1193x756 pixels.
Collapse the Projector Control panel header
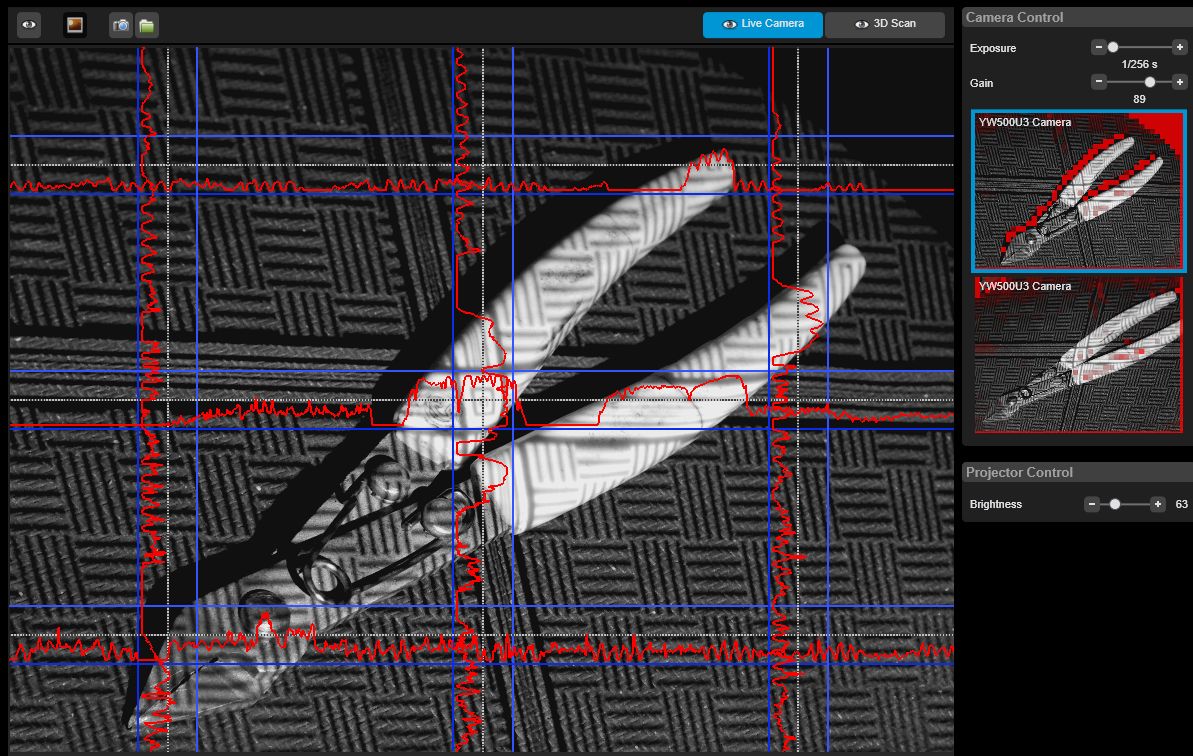point(1075,472)
